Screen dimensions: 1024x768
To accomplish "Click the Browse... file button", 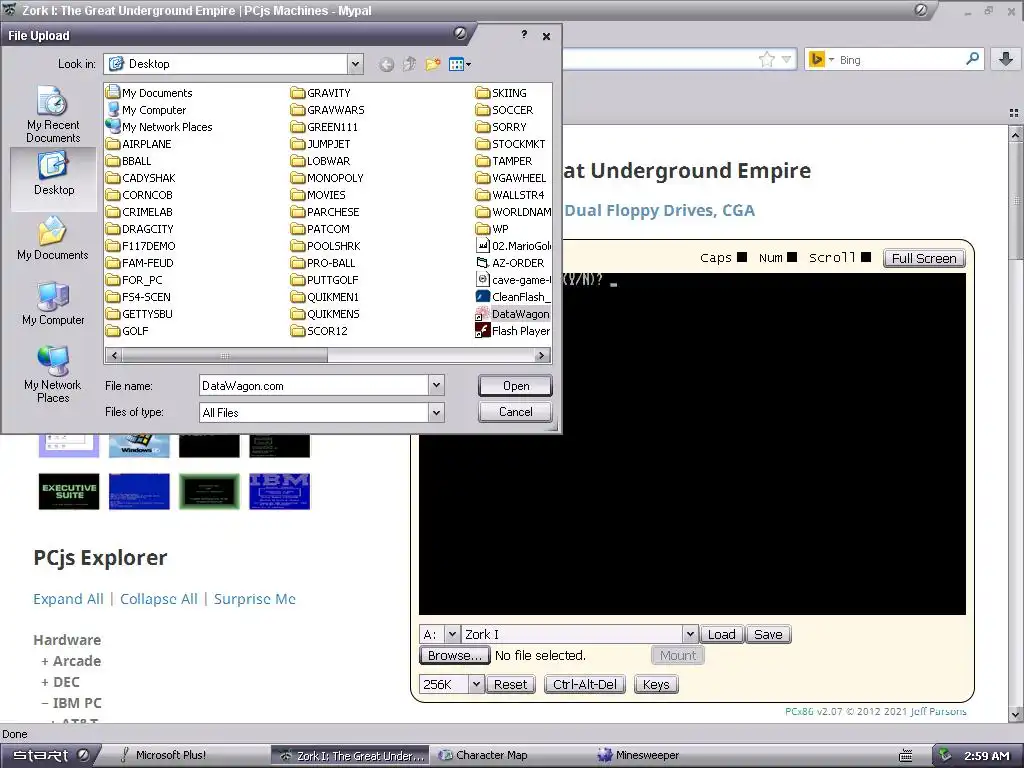I will tap(454, 655).
